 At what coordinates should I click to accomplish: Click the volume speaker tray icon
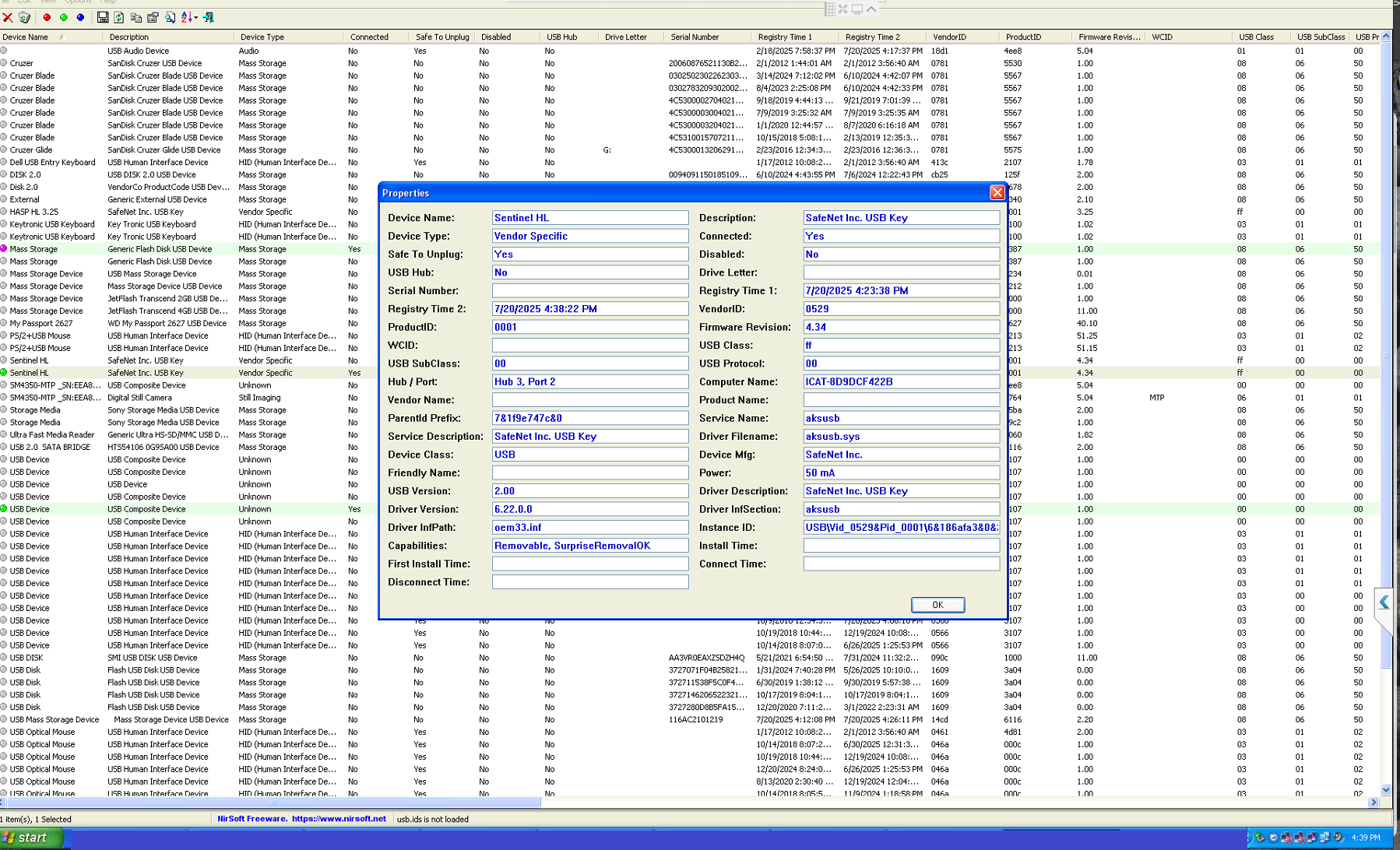(1338, 838)
